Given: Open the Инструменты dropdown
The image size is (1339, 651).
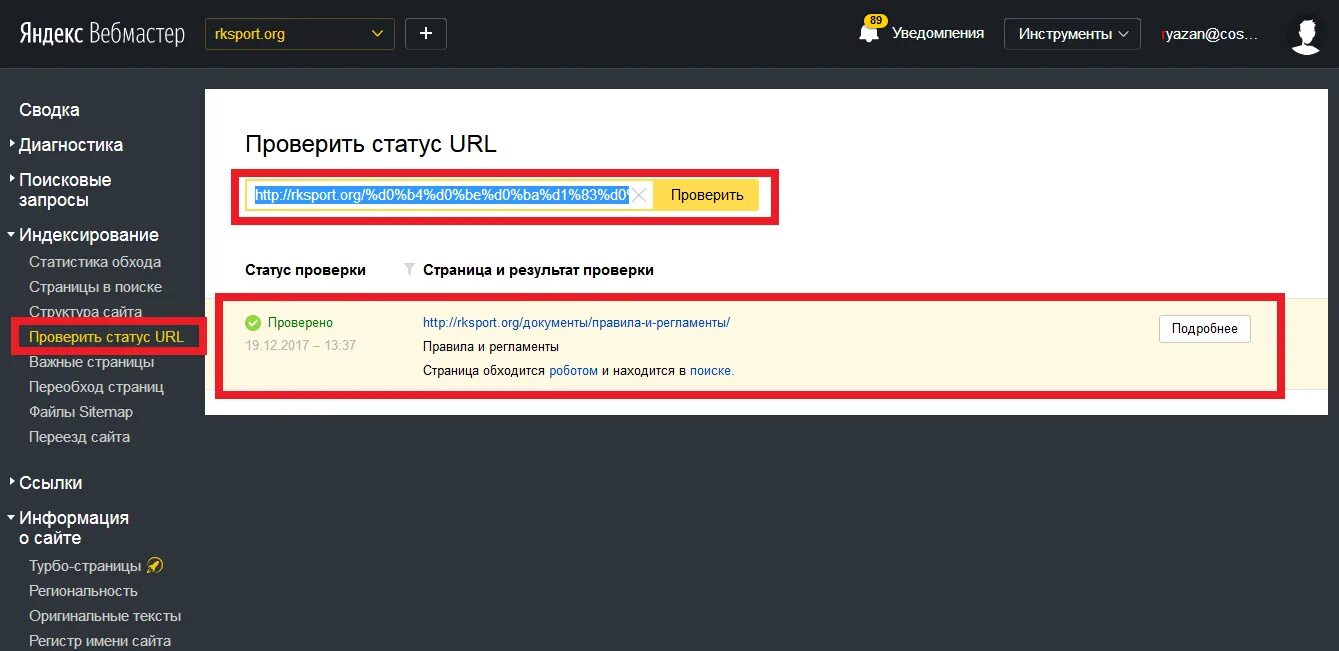Looking at the screenshot, I should pyautogui.click(x=1071, y=33).
